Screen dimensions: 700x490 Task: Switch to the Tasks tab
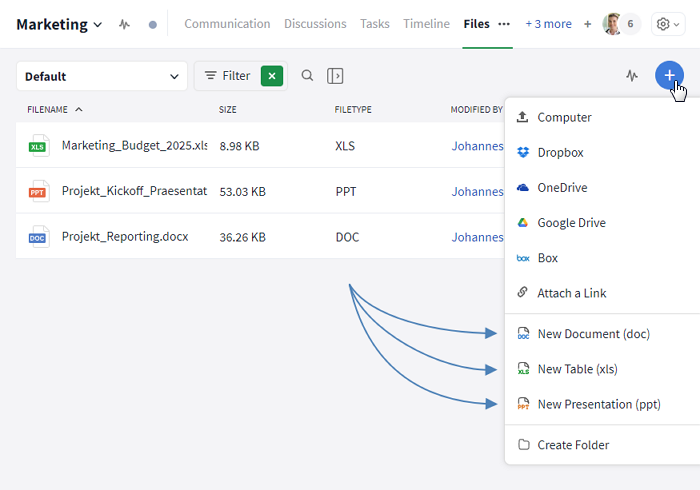375,24
